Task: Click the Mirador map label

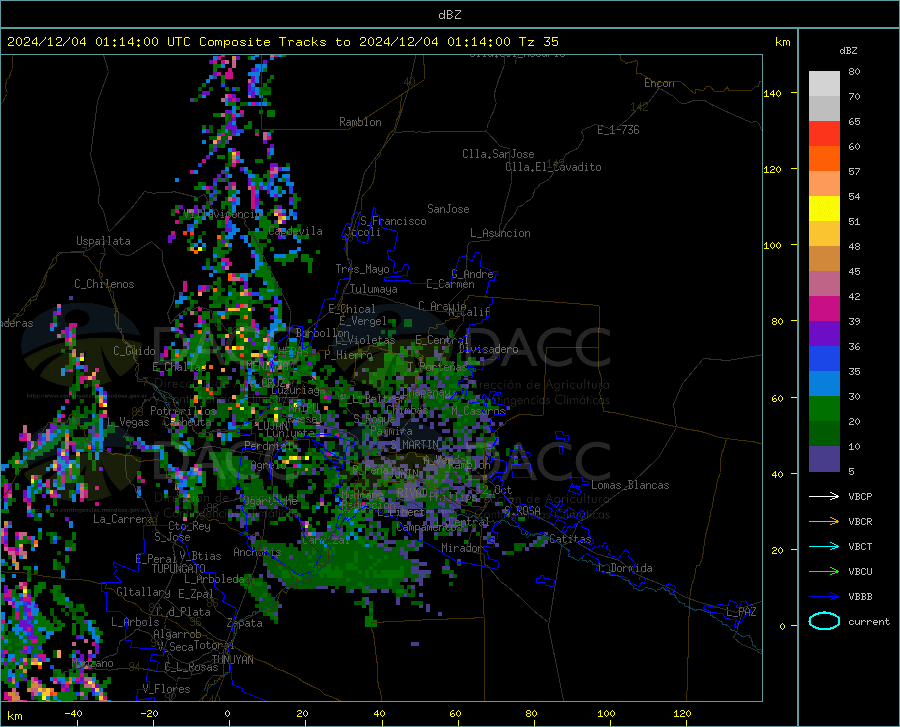Action: pyautogui.click(x=461, y=548)
